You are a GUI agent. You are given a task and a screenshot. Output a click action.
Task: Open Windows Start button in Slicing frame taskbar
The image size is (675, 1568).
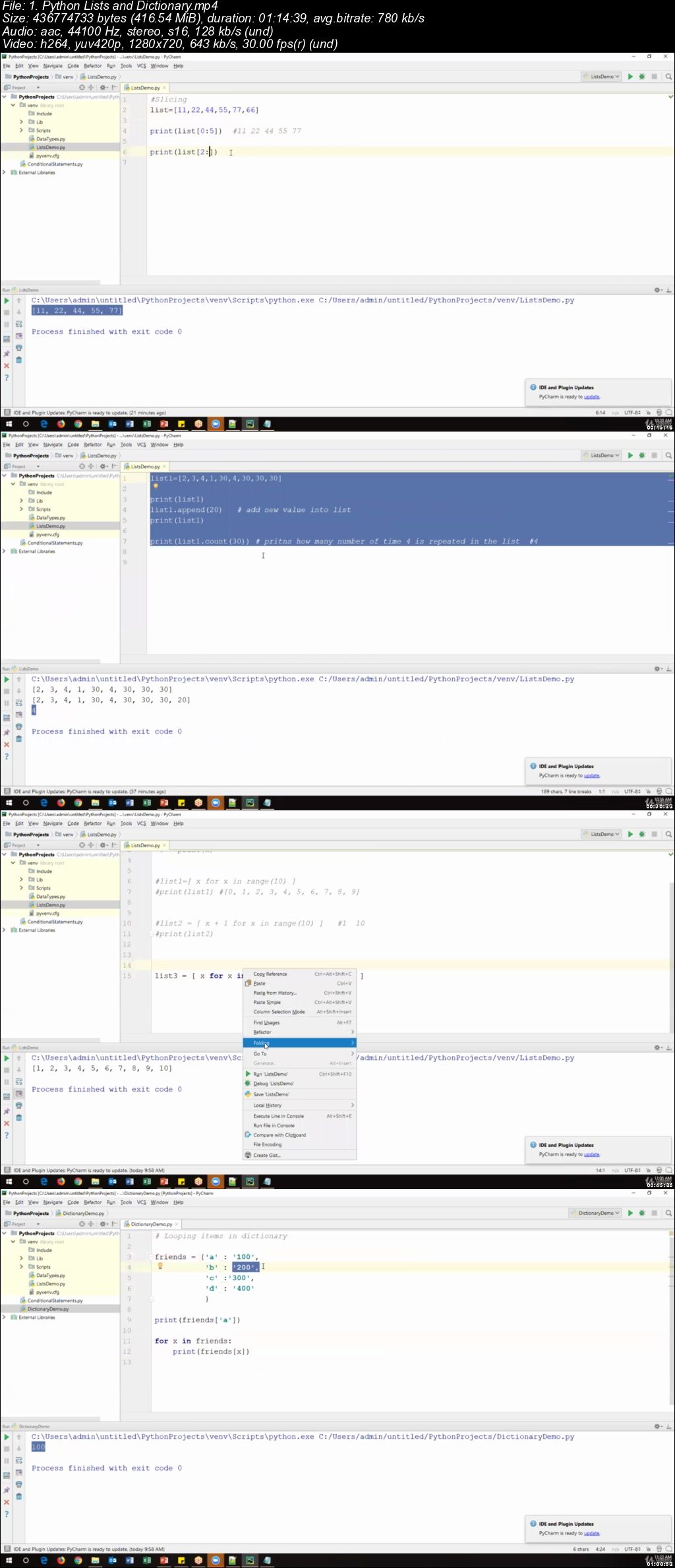point(9,424)
